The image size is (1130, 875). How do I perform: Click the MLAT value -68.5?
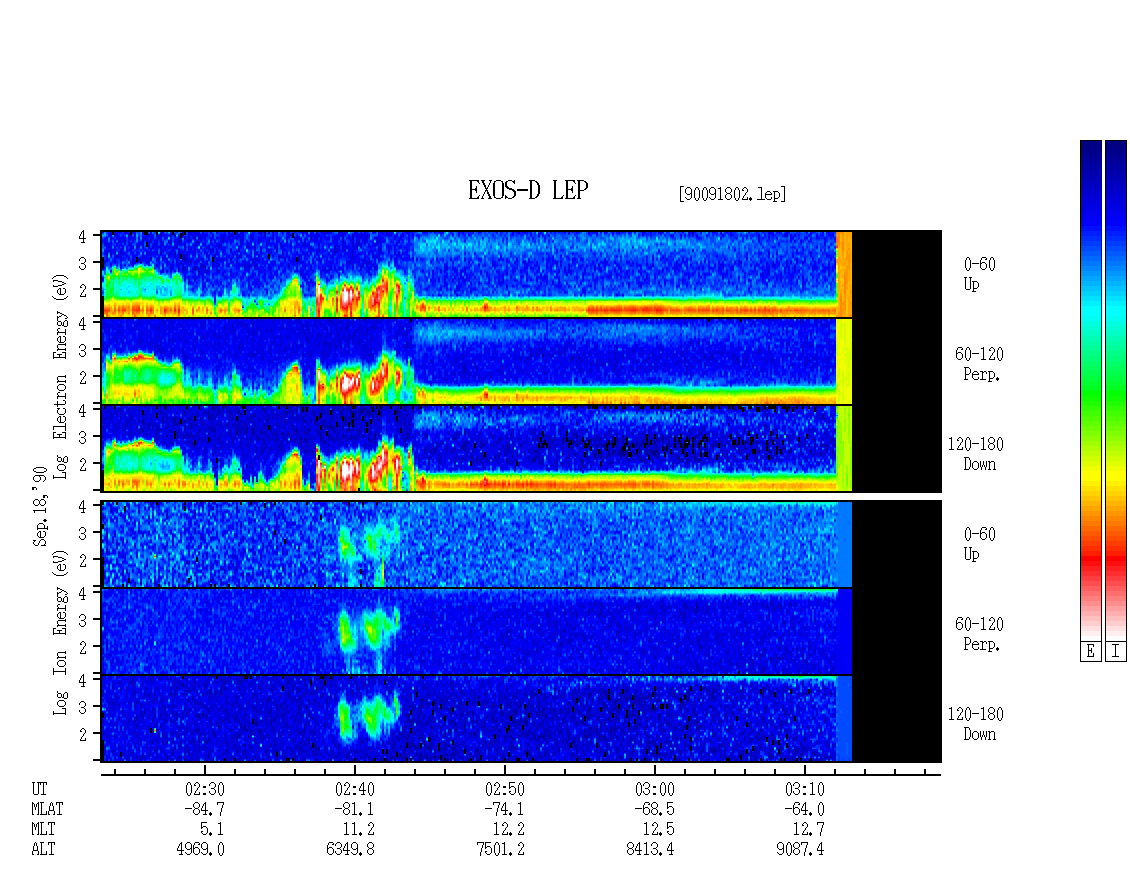click(x=654, y=809)
